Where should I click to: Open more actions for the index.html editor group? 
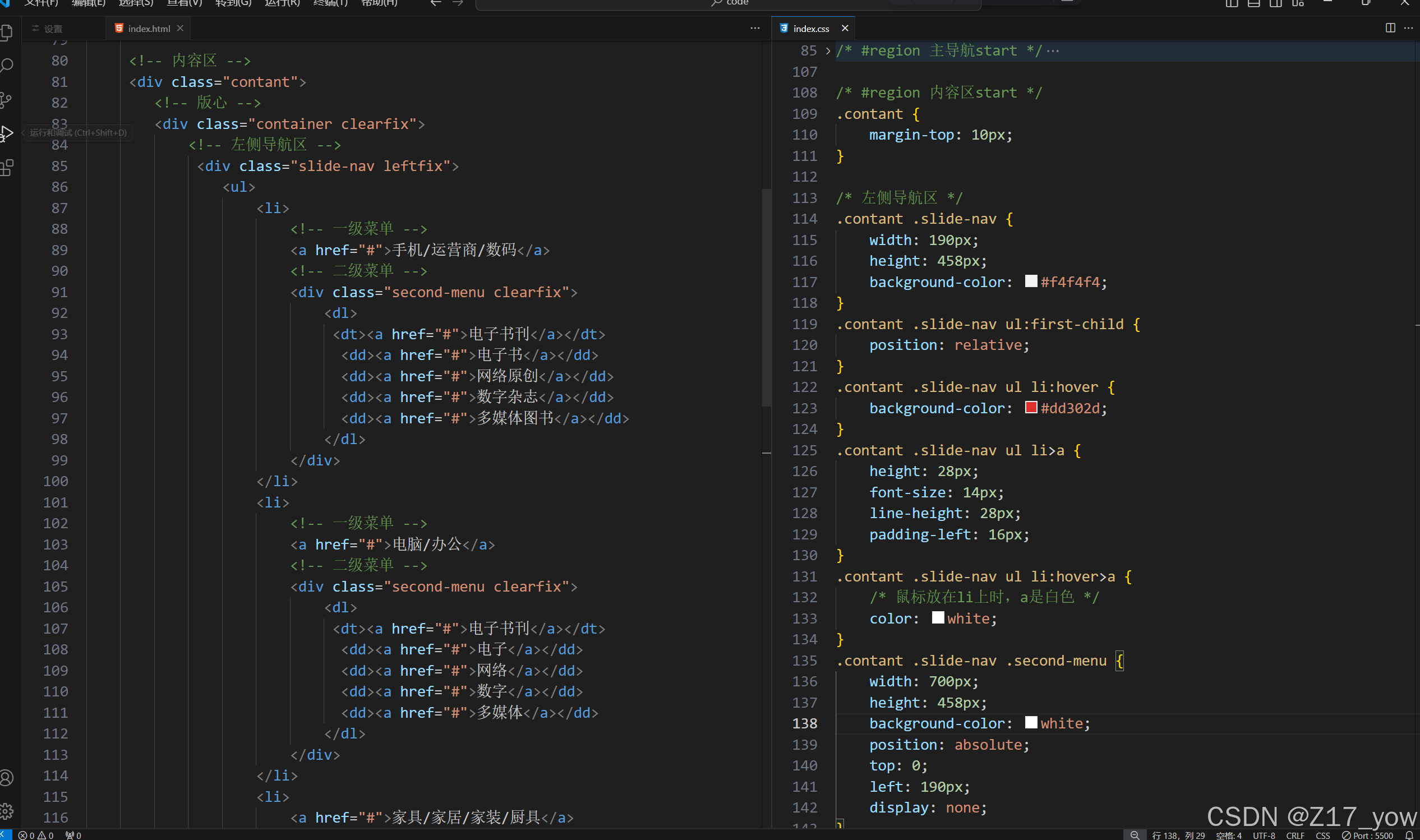coord(754,27)
